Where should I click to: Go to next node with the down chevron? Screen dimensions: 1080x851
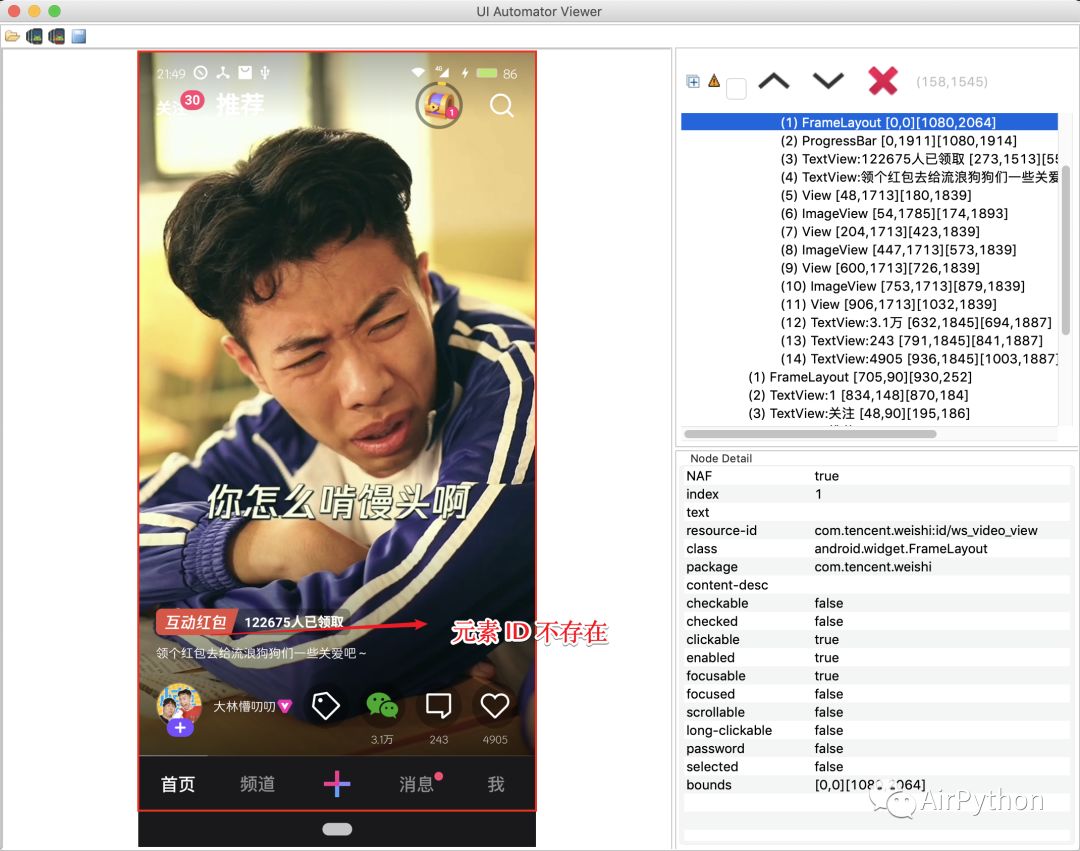(x=828, y=81)
